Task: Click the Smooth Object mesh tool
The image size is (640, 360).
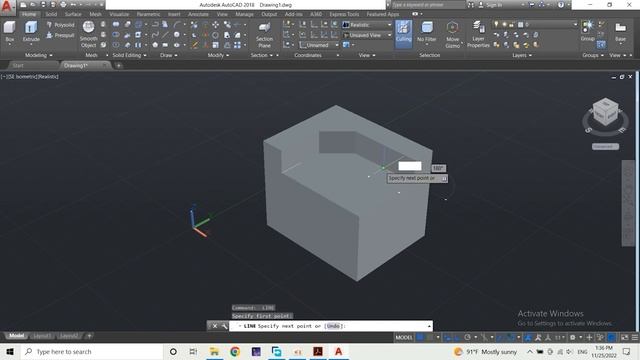Action: click(88, 34)
